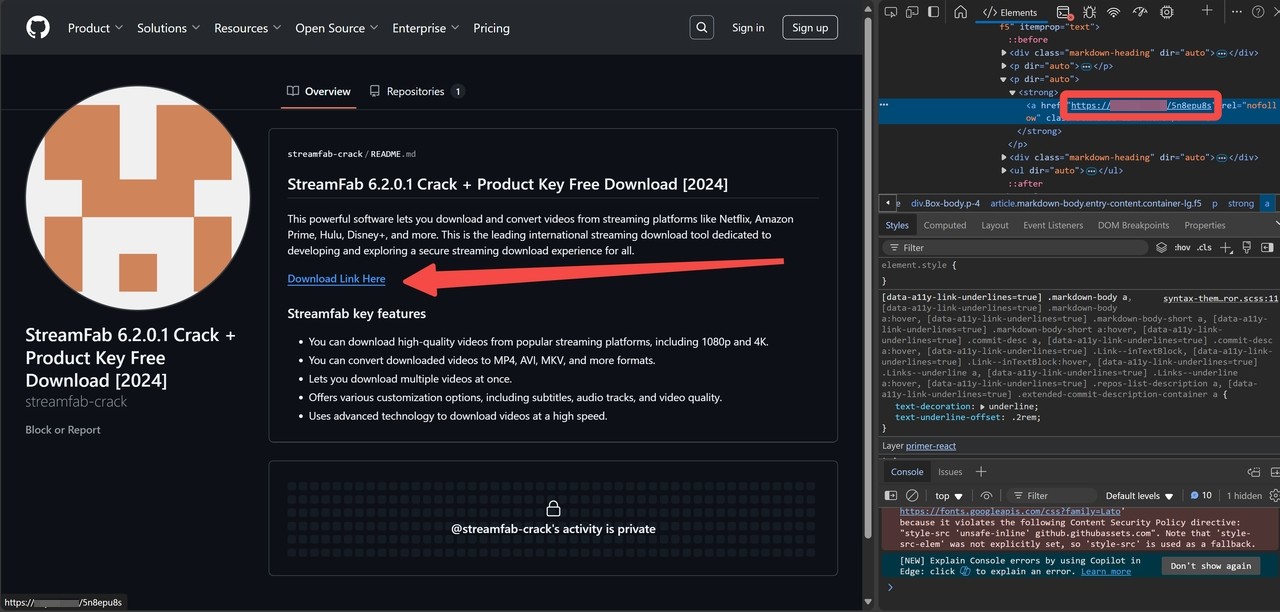
Task: Show console sidebar icon
Action: tap(890, 496)
